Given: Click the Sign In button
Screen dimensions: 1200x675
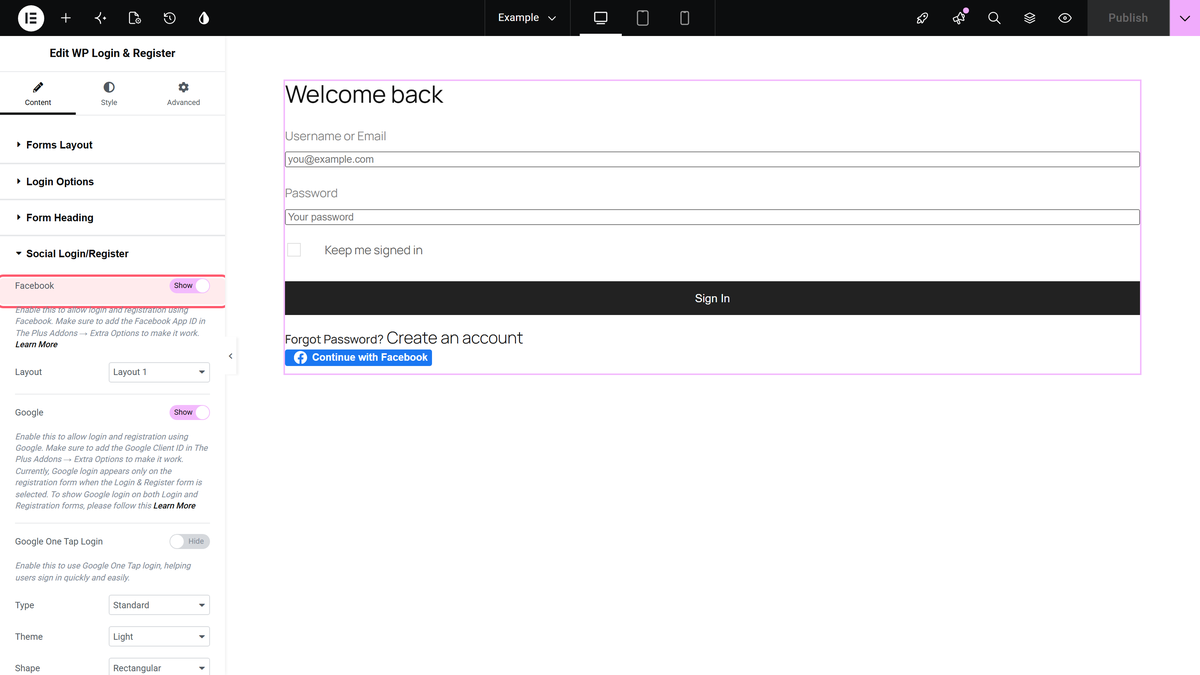Looking at the screenshot, I should click(712, 298).
